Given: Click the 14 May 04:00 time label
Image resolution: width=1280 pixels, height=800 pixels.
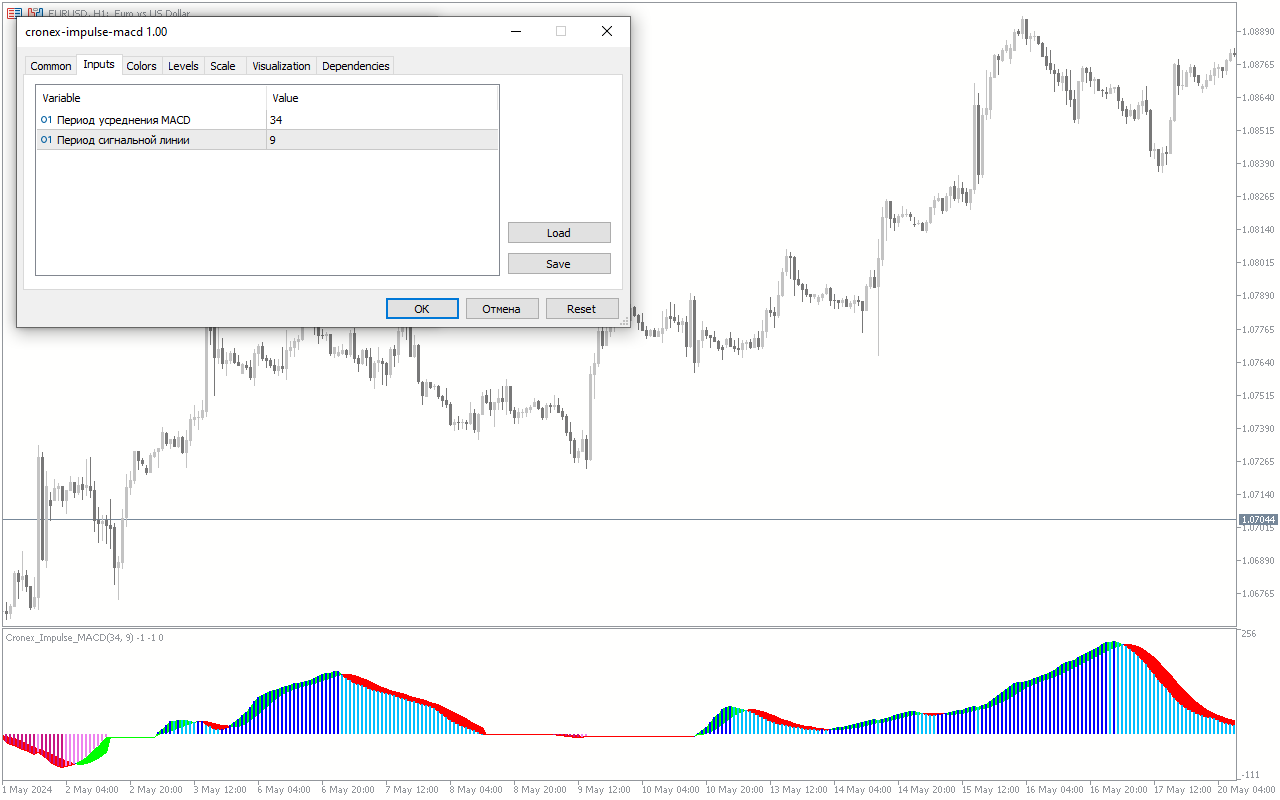Looking at the screenshot, I should pyautogui.click(x=862, y=790).
